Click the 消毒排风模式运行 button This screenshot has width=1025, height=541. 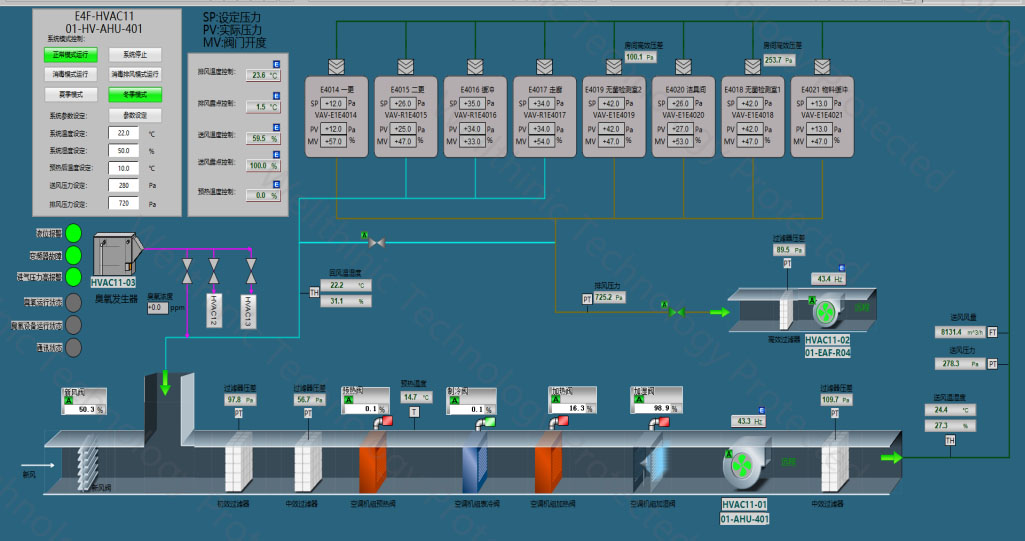pos(135,74)
